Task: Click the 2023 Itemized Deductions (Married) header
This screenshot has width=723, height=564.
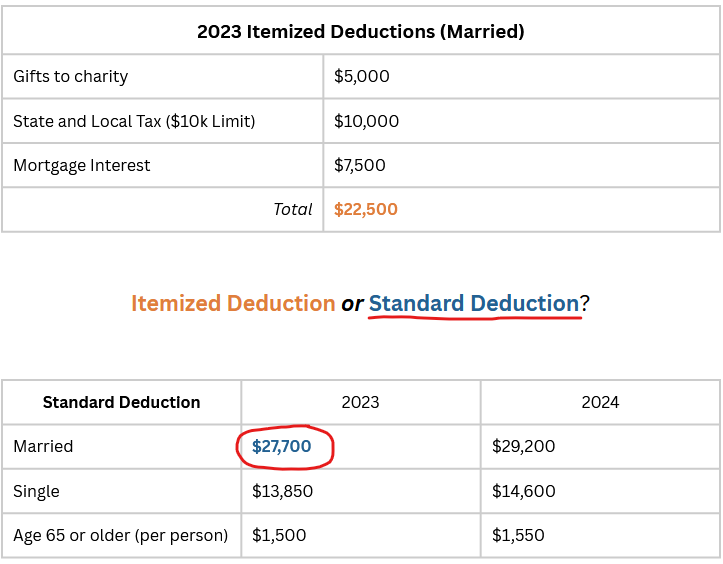Action: pos(361,32)
